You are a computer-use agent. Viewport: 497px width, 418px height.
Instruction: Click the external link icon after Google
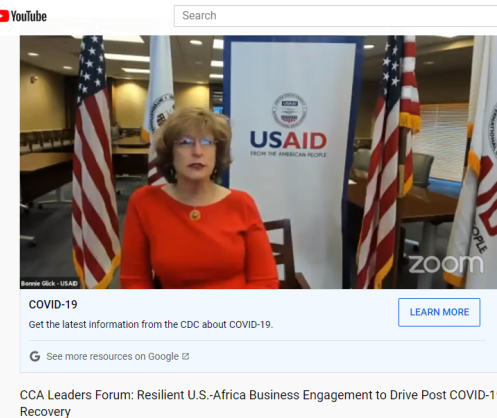[x=186, y=356]
